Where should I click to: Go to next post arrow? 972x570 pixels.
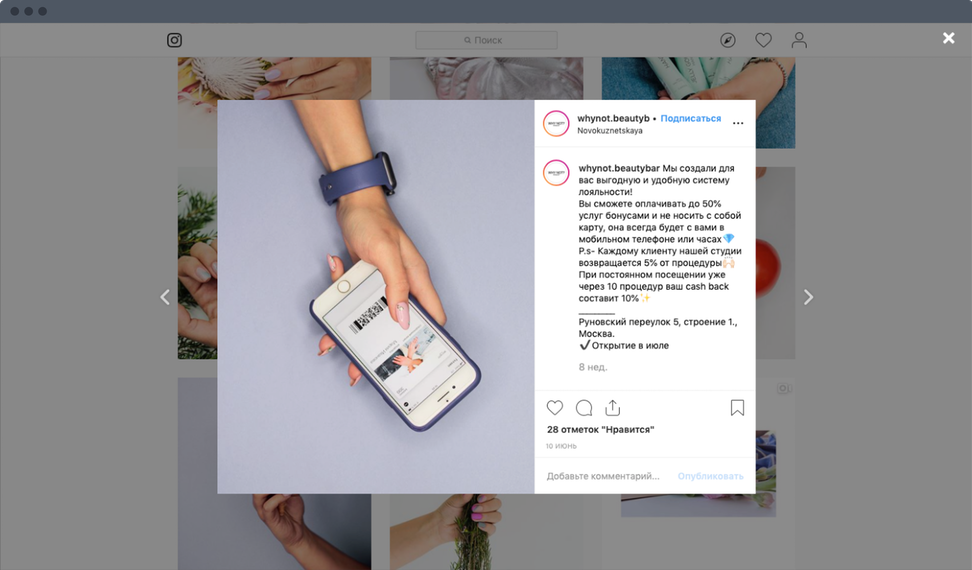coord(808,297)
